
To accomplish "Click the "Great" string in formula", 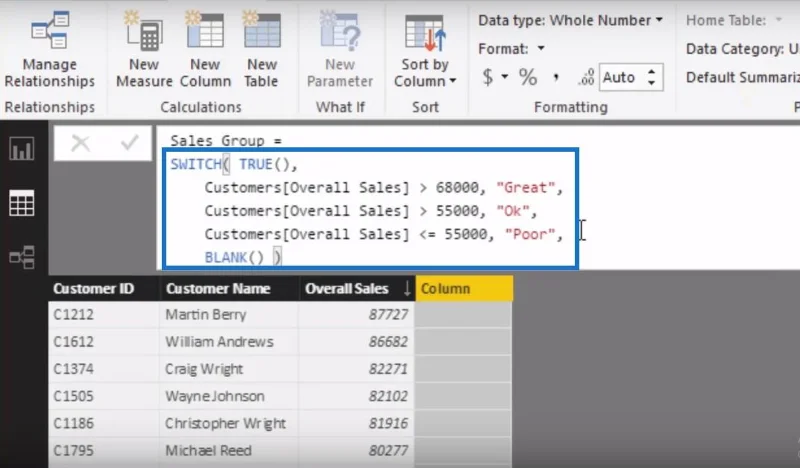I will pyautogui.click(x=526, y=188).
